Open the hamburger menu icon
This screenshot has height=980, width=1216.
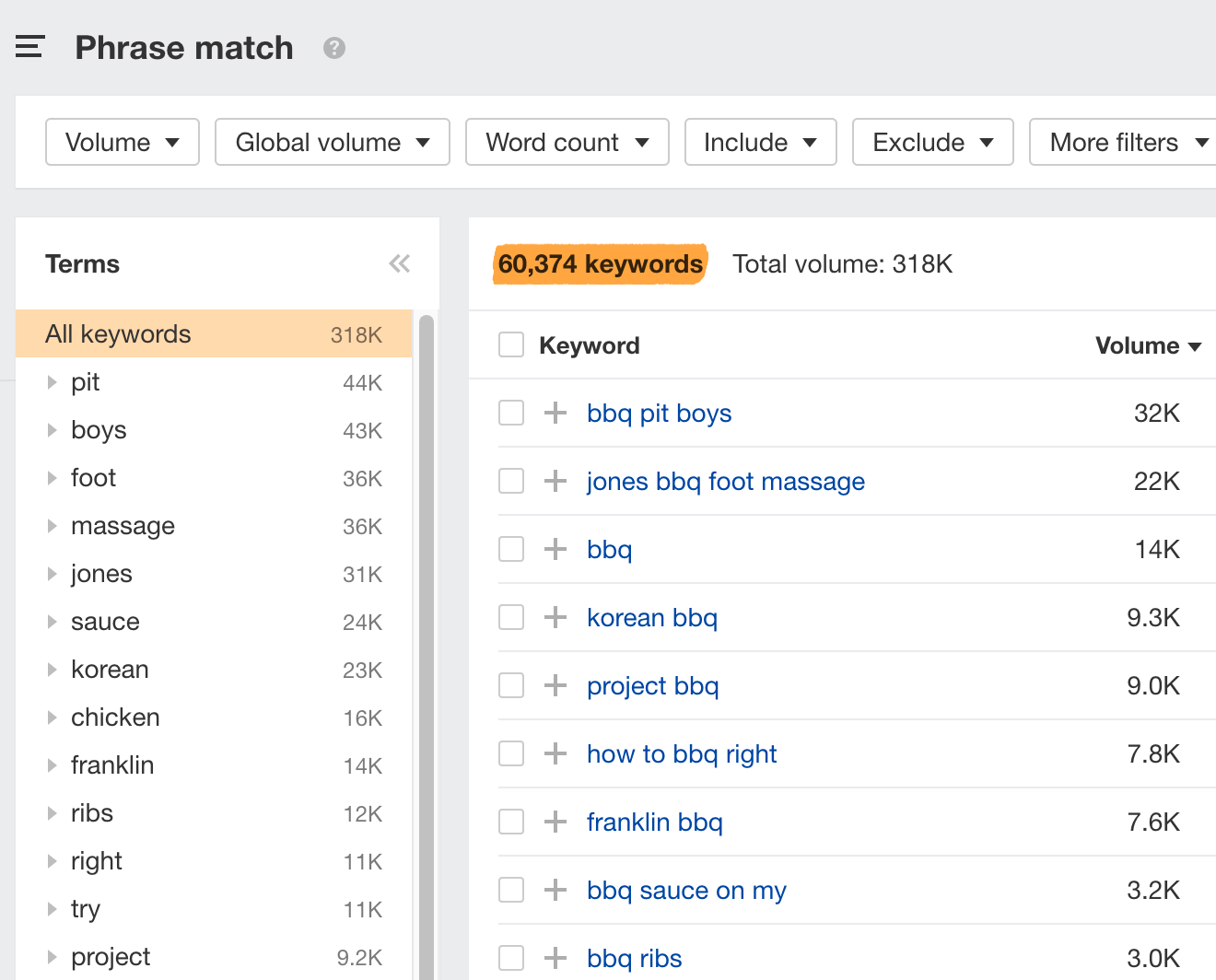tap(29, 47)
